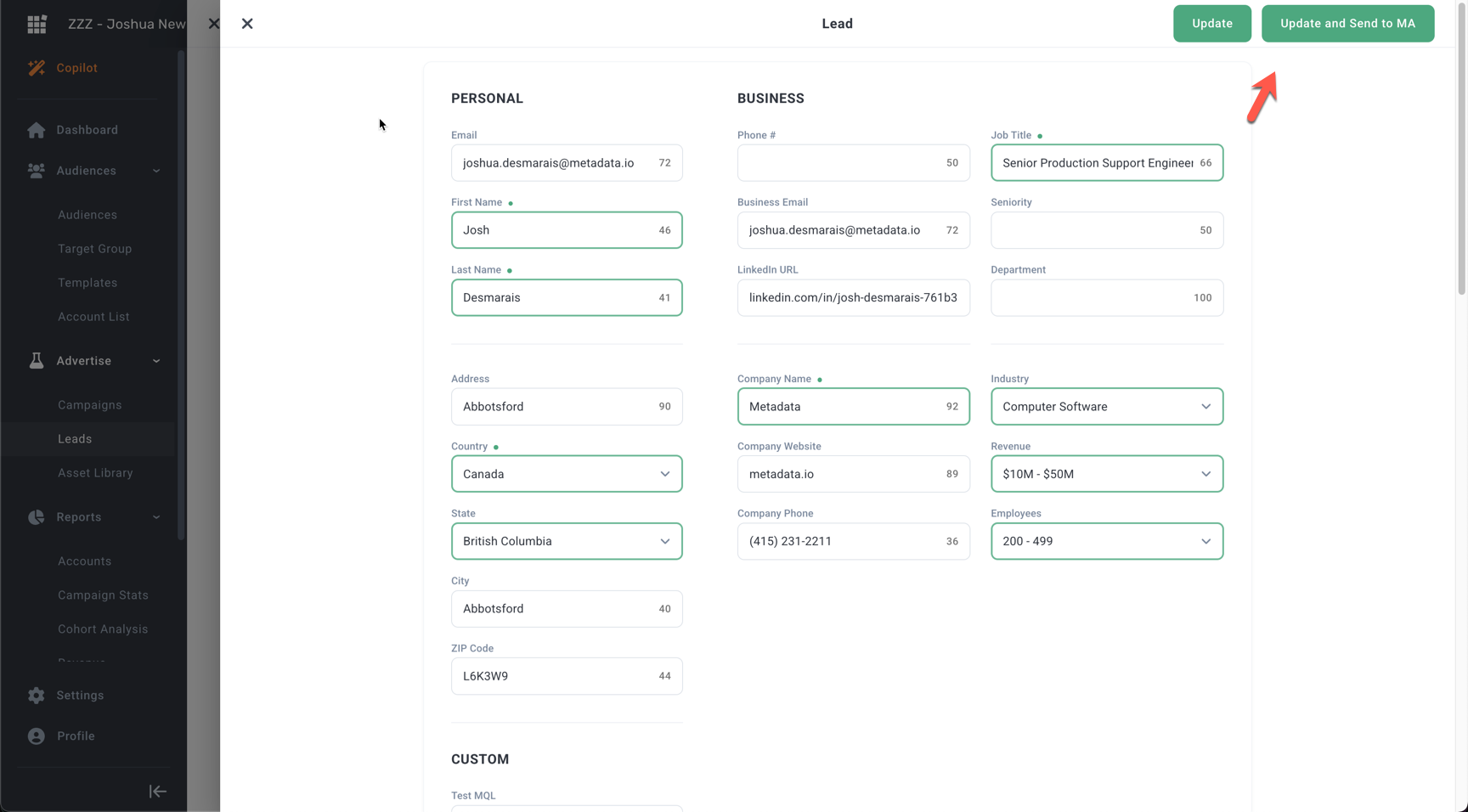Click Update and Send to MA
The height and width of the screenshot is (812, 1468).
[1347, 24]
